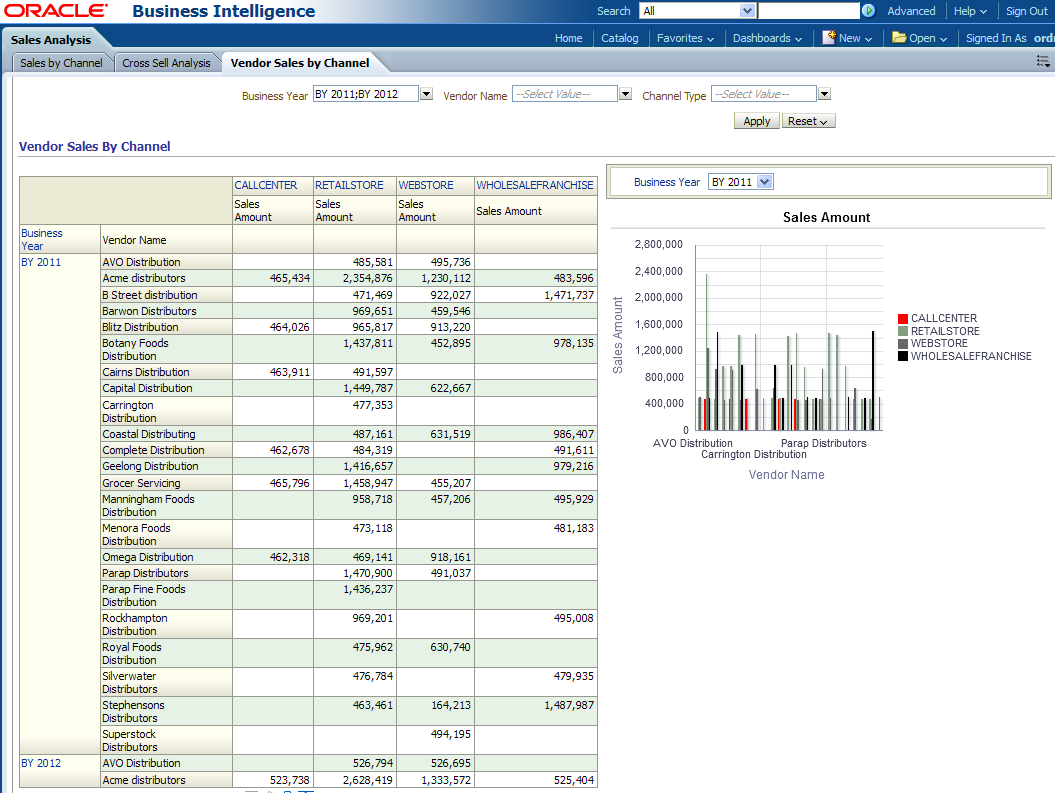Open the Channel Type prompt dropdown

[x=824, y=94]
